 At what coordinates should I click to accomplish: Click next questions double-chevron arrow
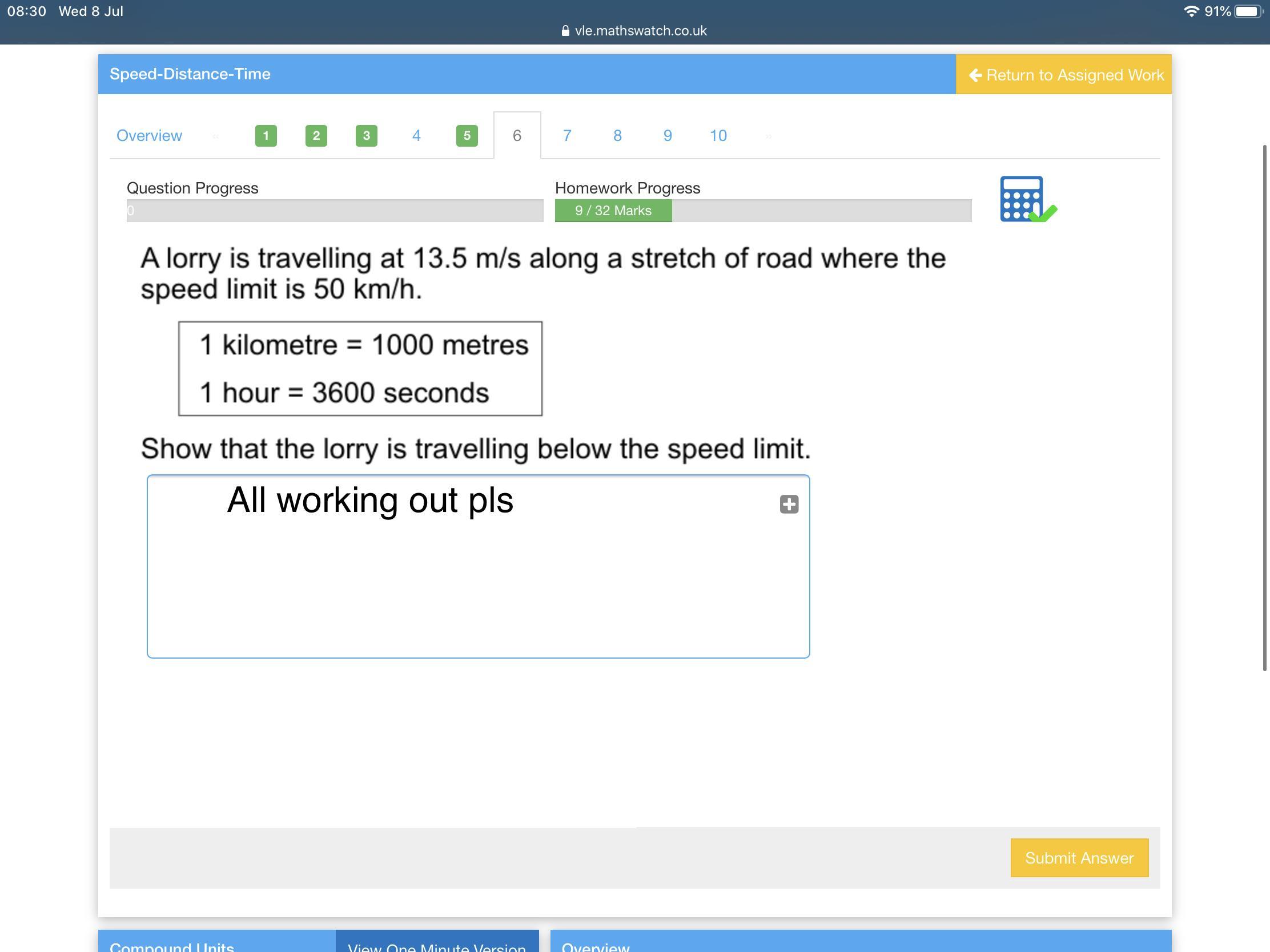click(768, 136)
